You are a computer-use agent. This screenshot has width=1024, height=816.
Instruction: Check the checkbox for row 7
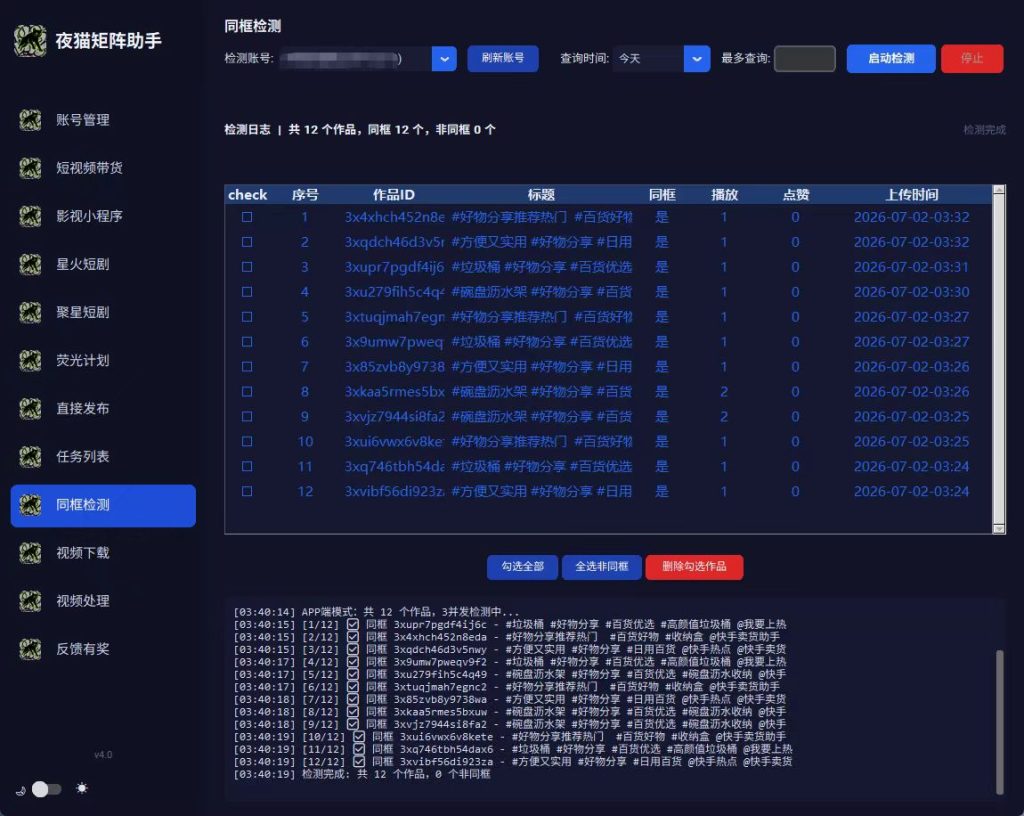tap(247, 366)
